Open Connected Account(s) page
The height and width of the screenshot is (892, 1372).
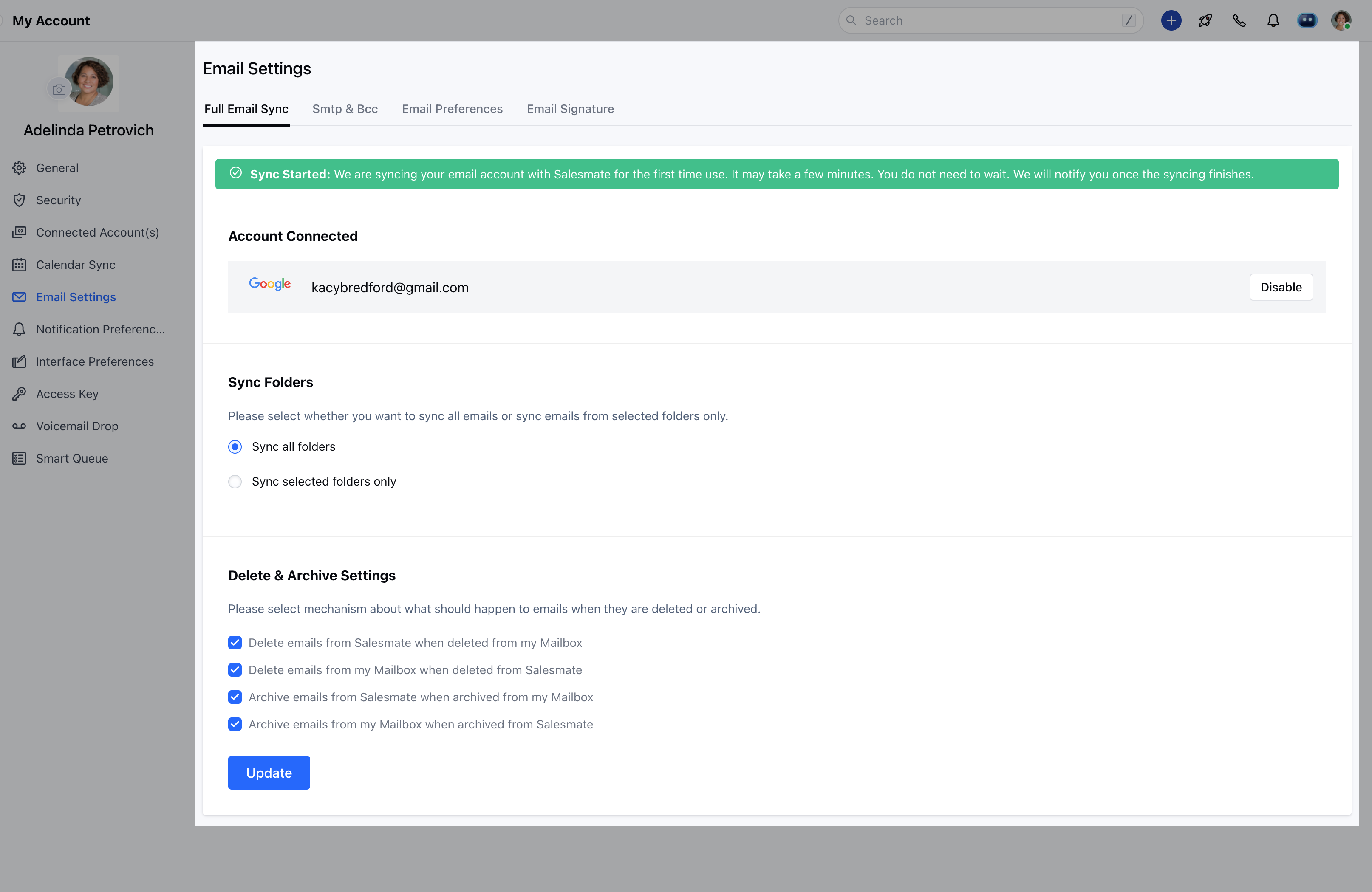[97, 232]
